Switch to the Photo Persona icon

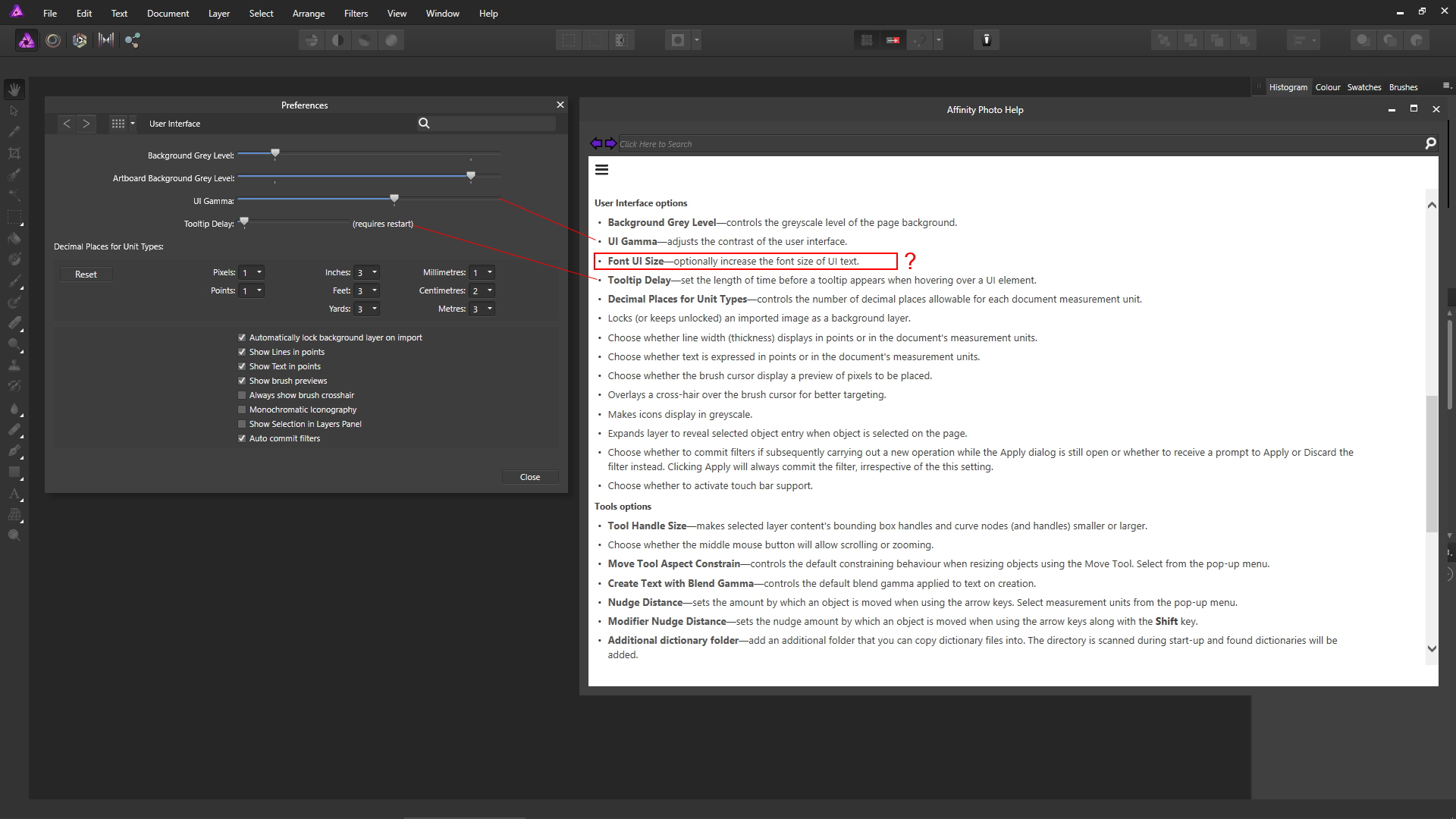[27, 40]
